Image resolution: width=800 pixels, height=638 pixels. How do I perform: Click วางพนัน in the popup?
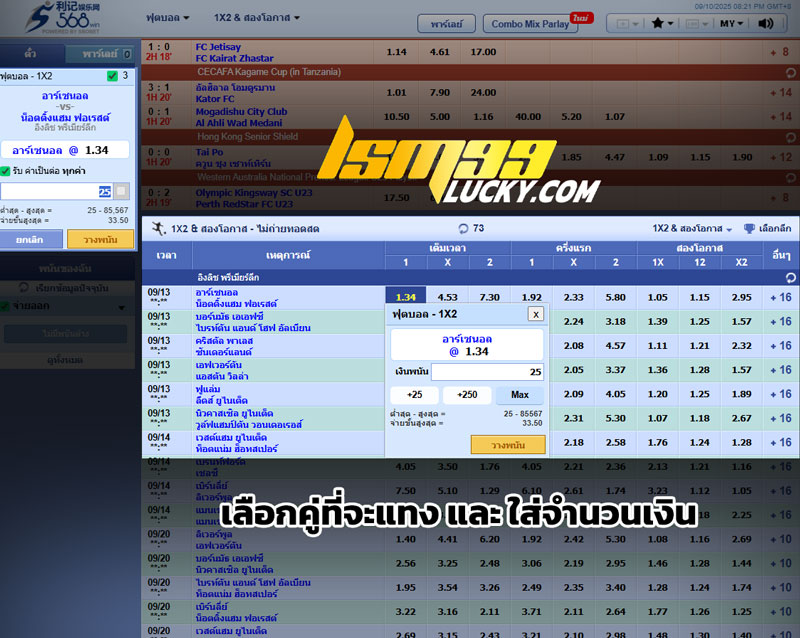(508, 445)
